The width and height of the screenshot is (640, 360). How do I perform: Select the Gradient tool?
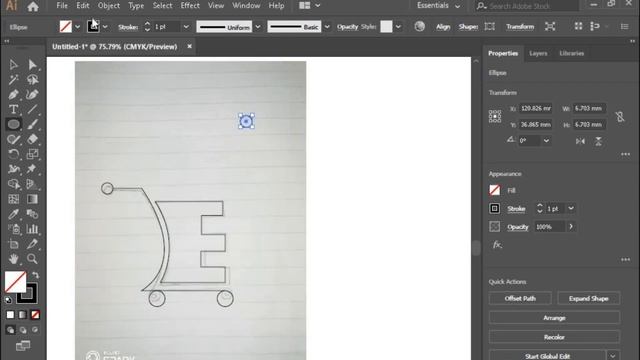click(x=32, y=199)
